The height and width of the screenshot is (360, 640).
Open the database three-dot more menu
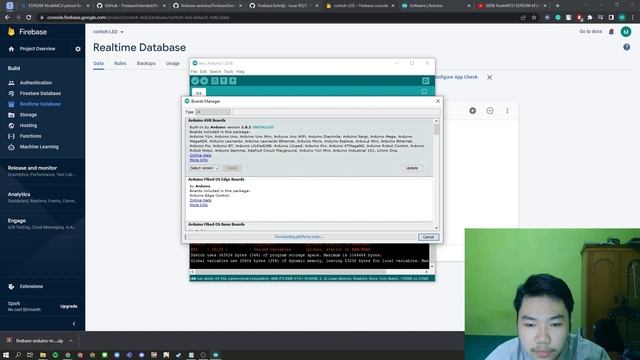pyautogui.click(x=507, y=111)
